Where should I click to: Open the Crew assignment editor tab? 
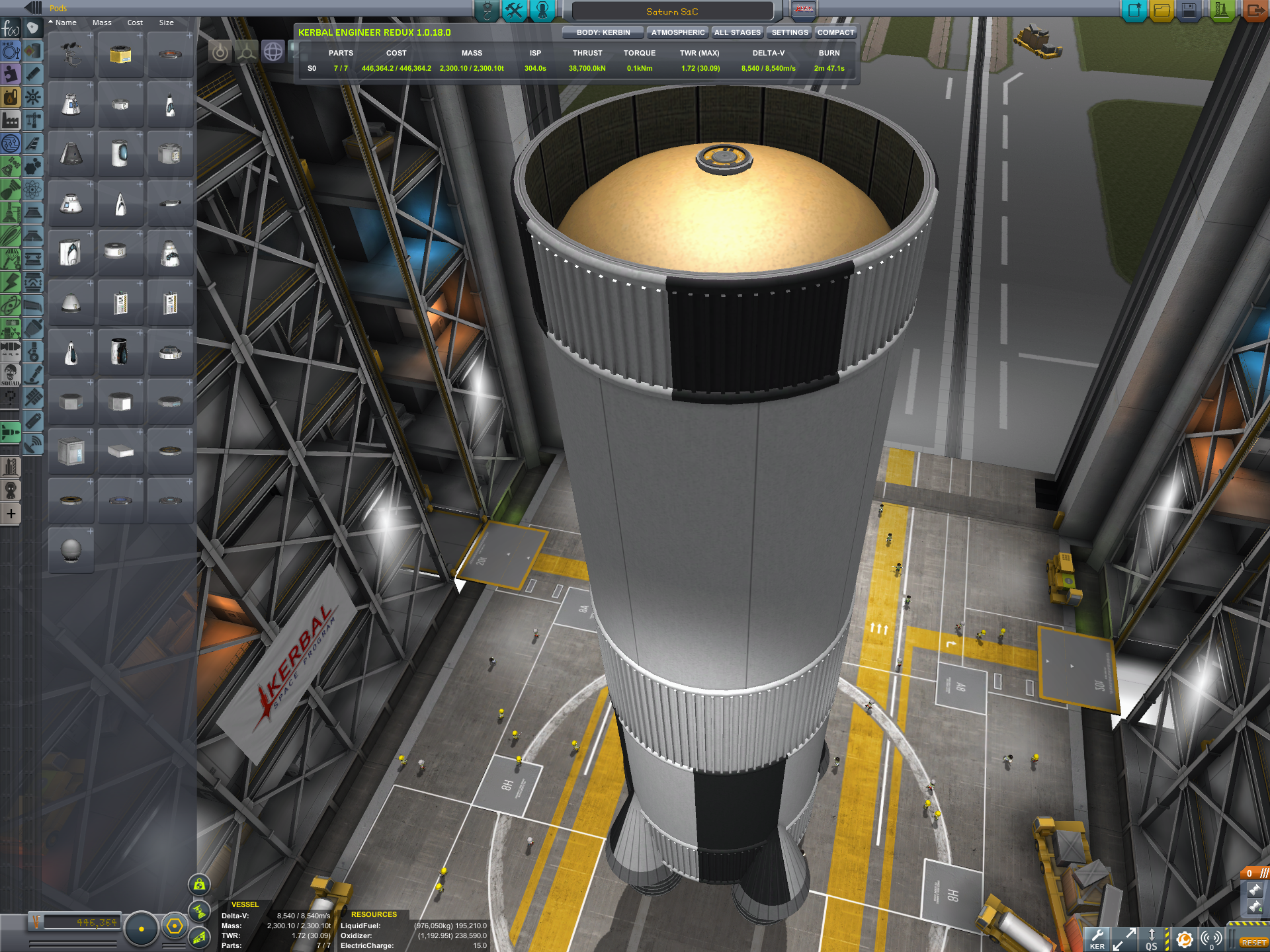pos(542,11)
